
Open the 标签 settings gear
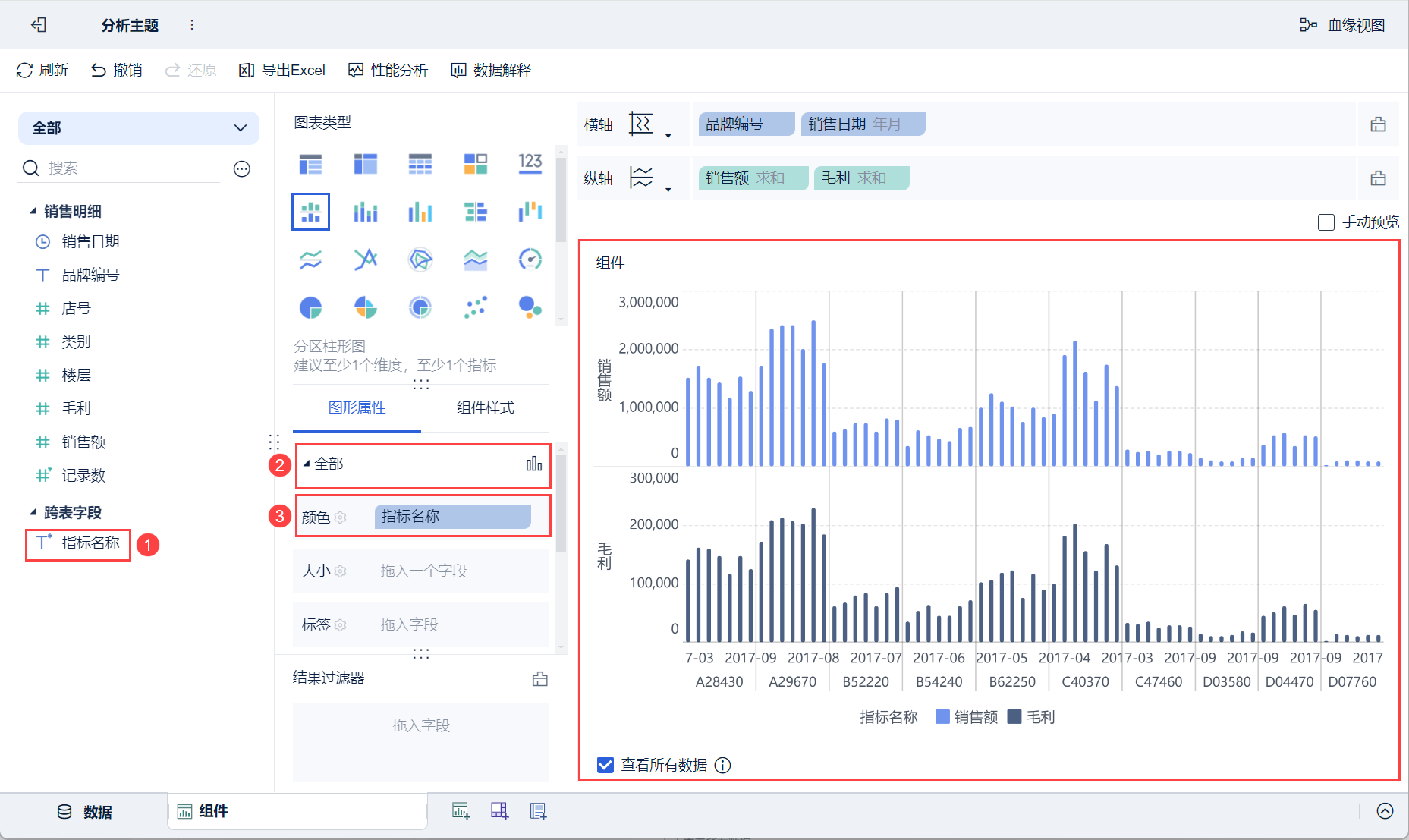click(x=341, y=625)
